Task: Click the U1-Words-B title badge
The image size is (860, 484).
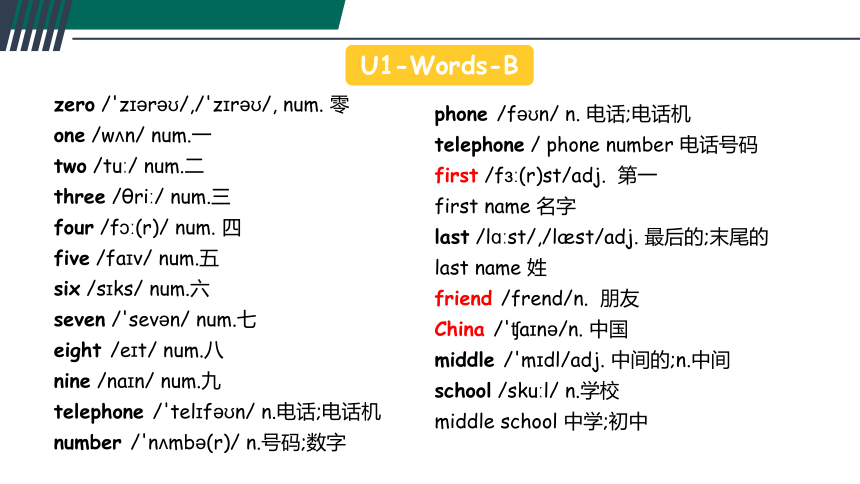Action: click(x=439, y=65)
